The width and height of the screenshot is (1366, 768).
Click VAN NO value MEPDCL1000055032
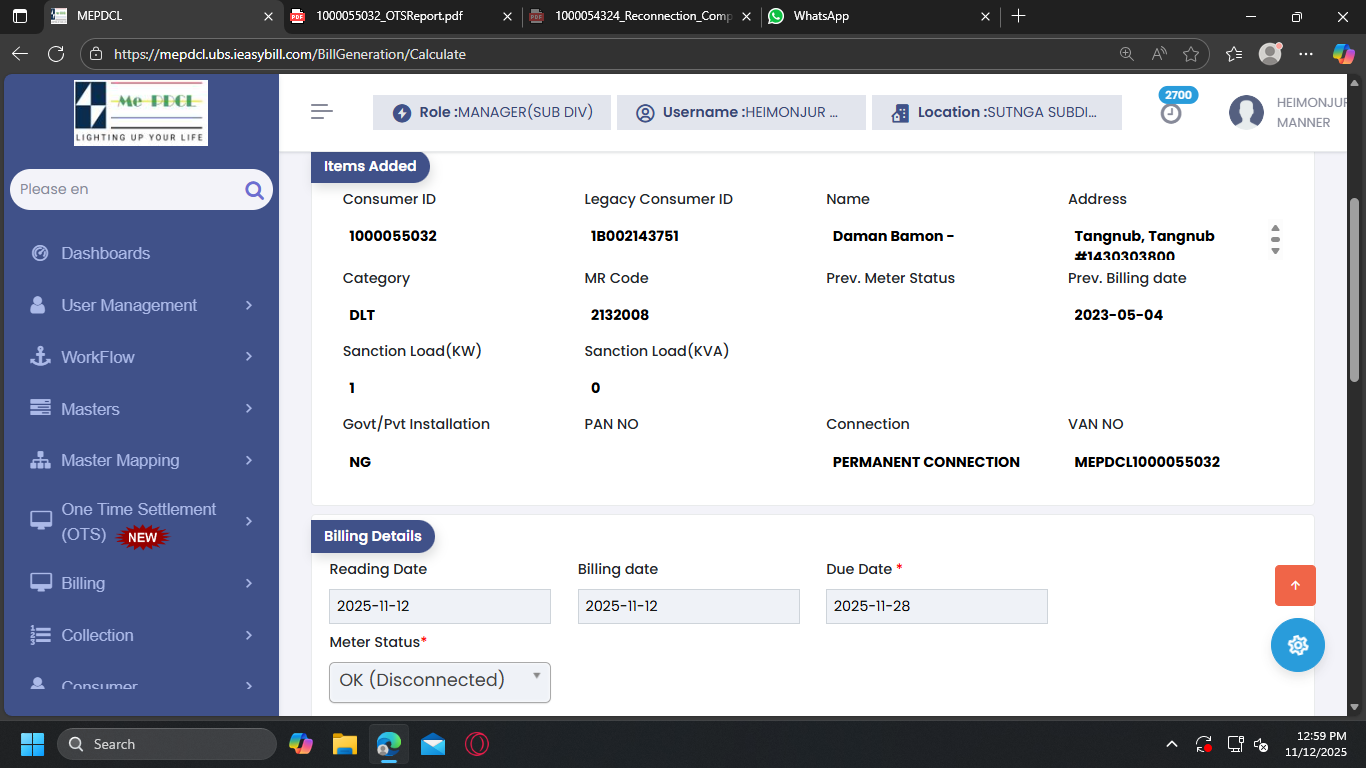pyautogui.click(x=1147, y=462)
